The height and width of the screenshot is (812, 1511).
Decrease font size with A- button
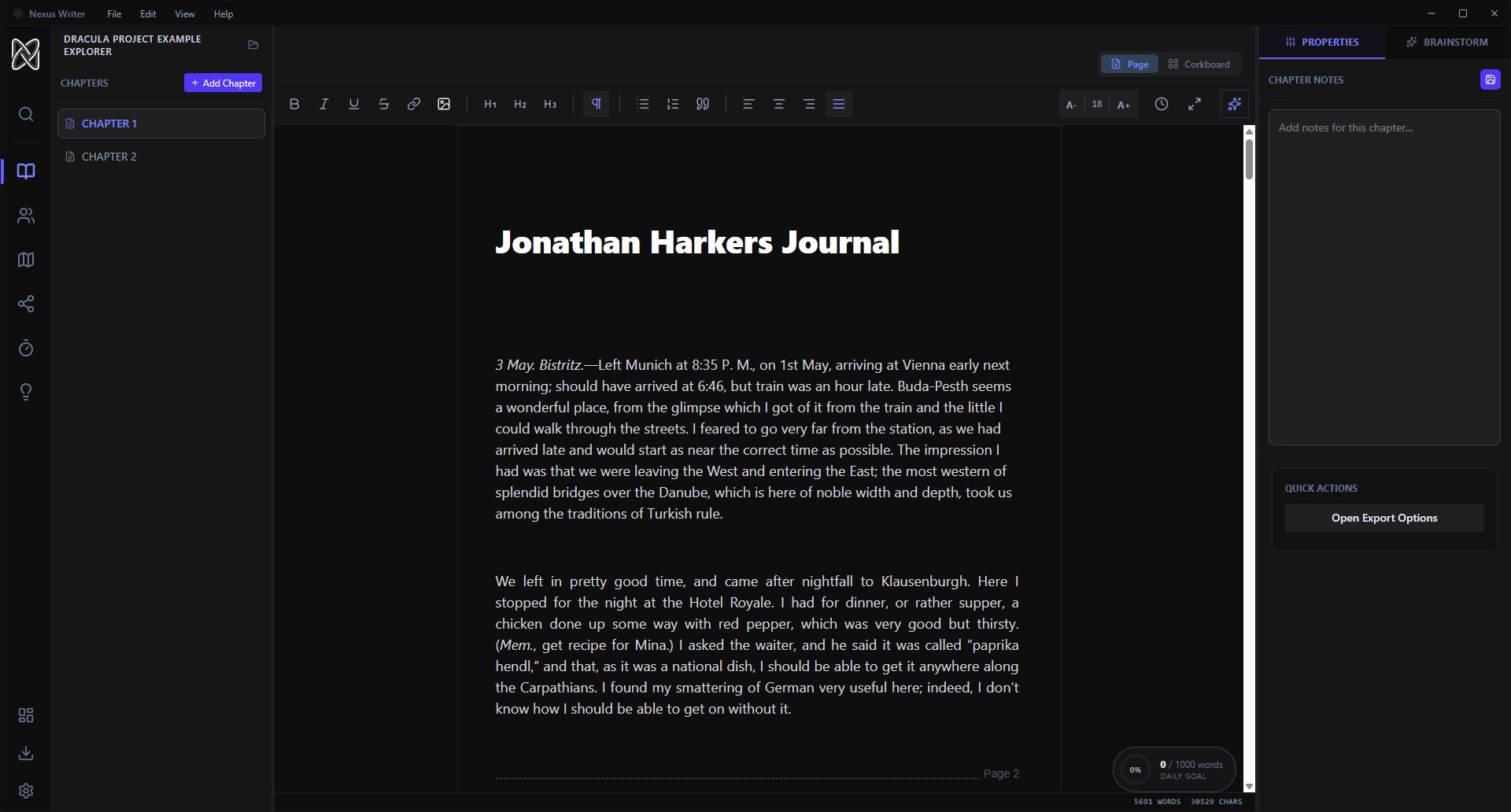tap(1071, 105)
